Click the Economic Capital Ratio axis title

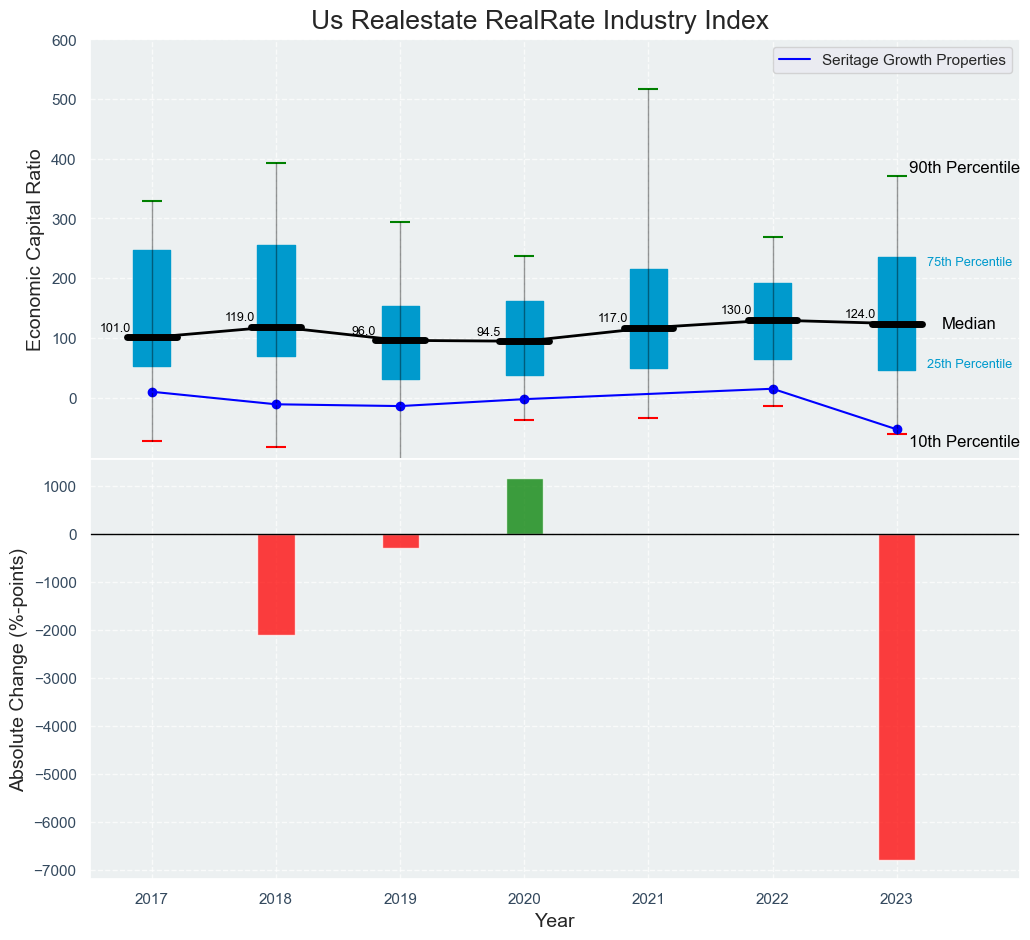34,249
